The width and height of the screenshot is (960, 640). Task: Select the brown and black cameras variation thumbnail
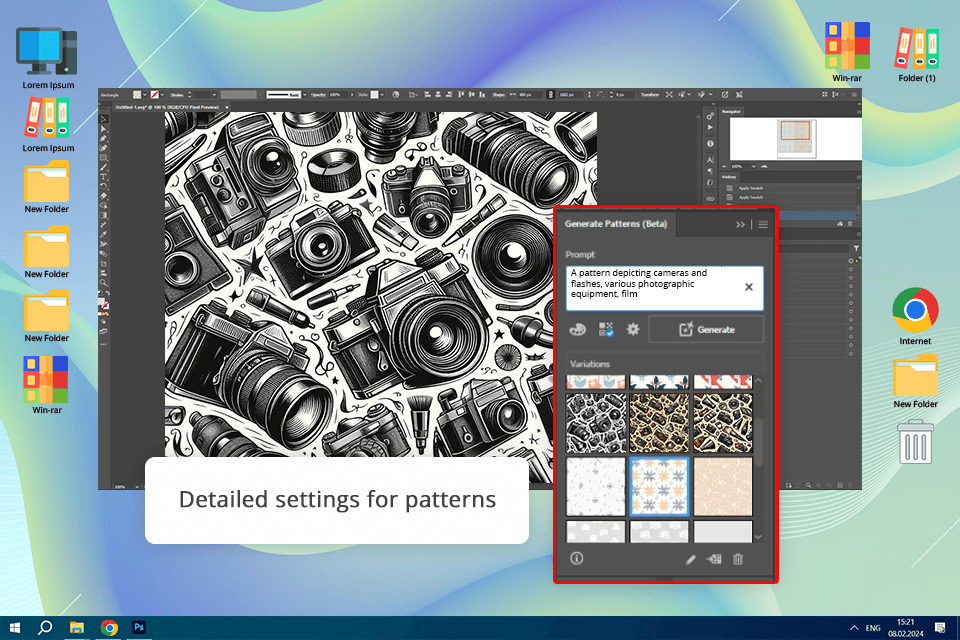point(659,423)
